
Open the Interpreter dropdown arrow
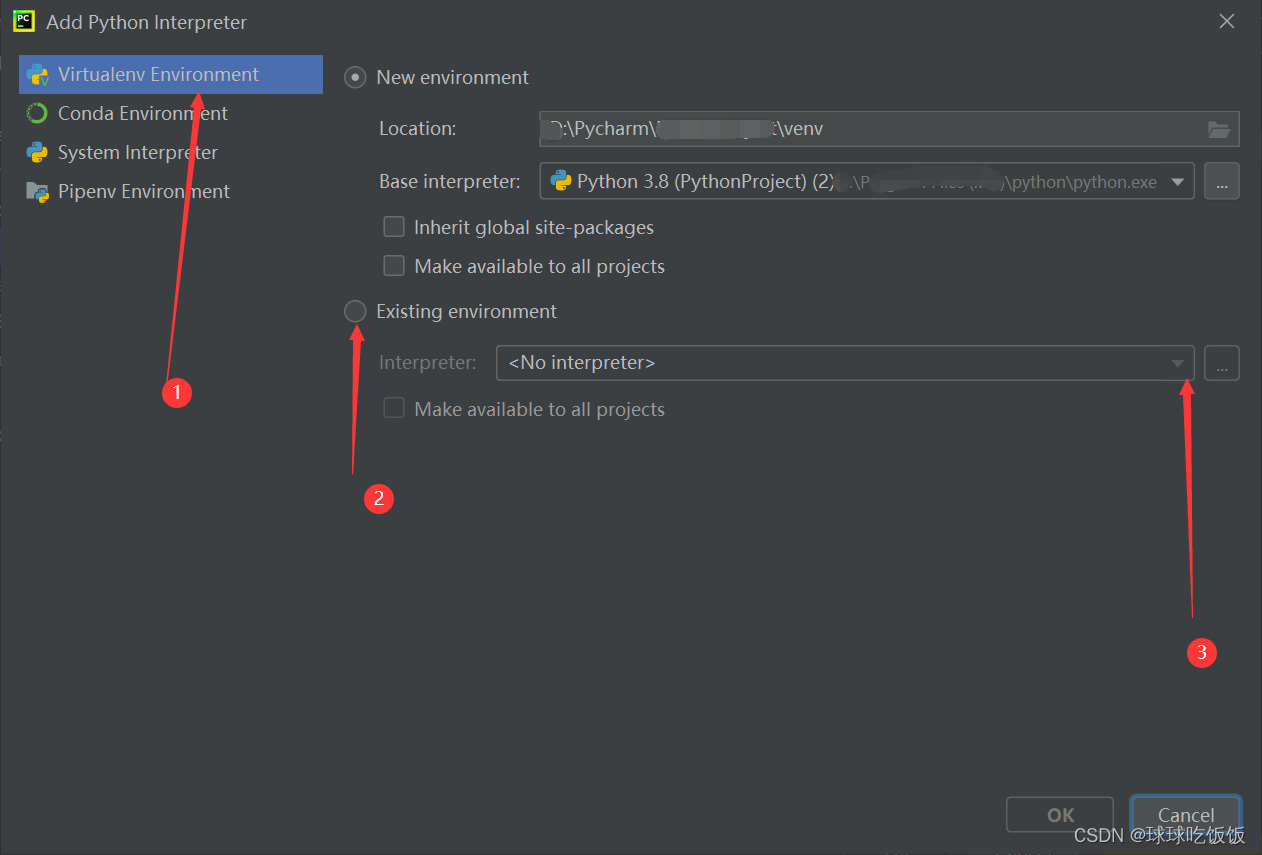click(x=1177, y=364)
